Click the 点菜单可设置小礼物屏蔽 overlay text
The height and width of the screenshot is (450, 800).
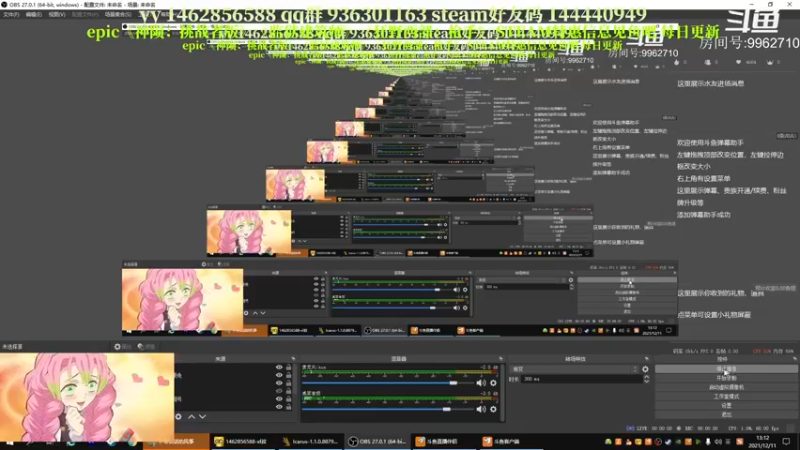[714, 315]
